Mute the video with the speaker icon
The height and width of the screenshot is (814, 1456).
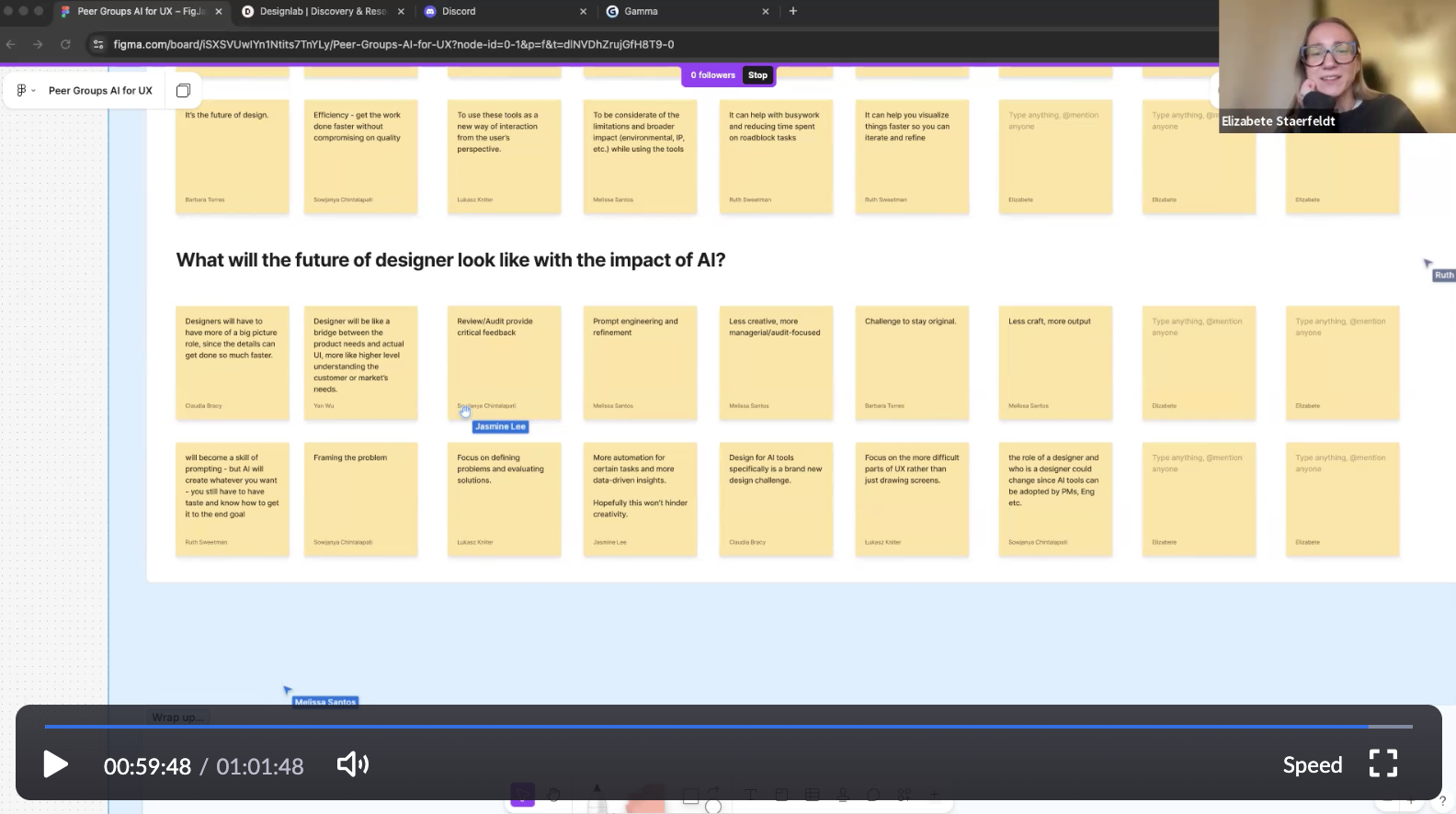[x=352, y=764]
